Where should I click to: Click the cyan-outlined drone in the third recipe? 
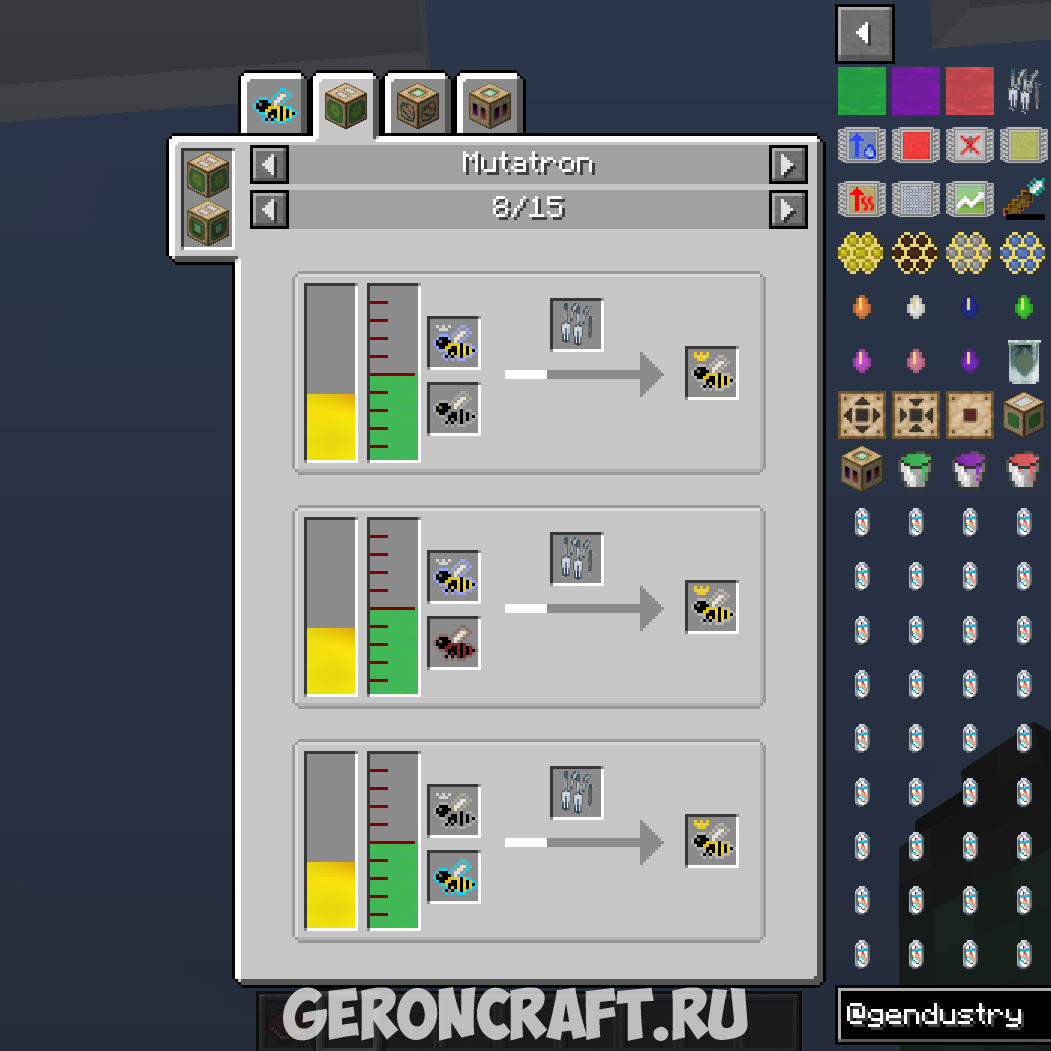tap(454, 877)
